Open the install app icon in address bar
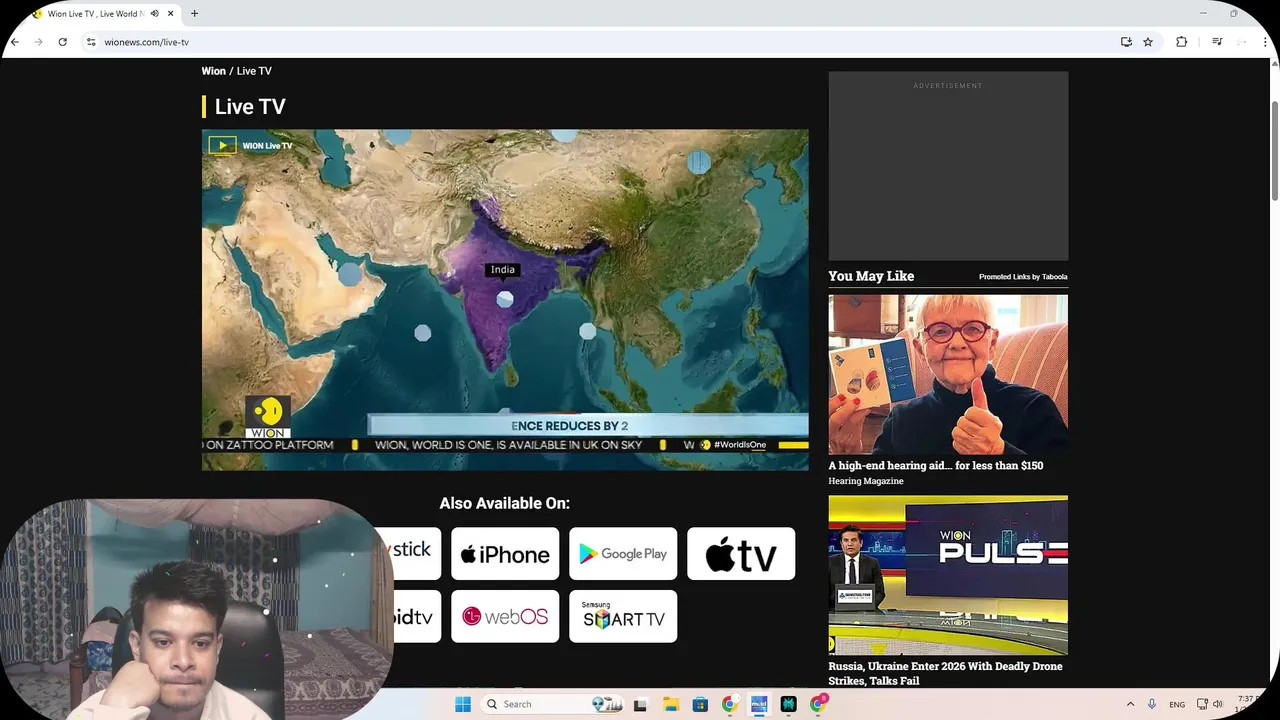Screen dimensions: 1280x720 click(x=1126, y=42)
